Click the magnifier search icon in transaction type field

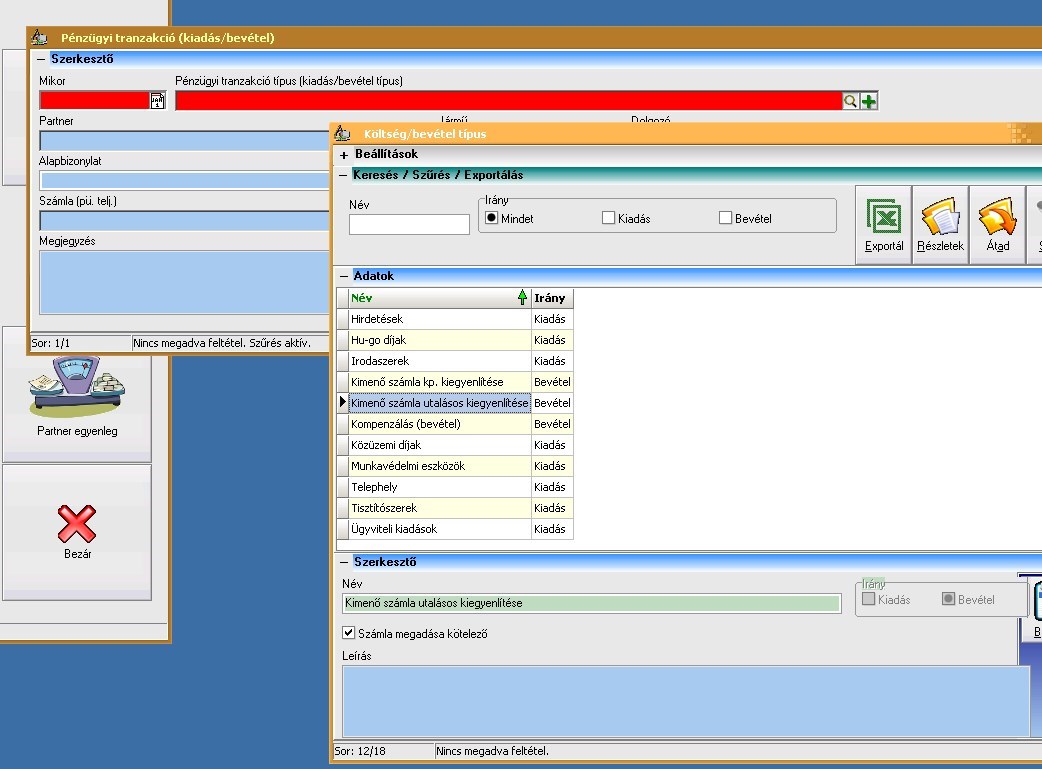850,101
